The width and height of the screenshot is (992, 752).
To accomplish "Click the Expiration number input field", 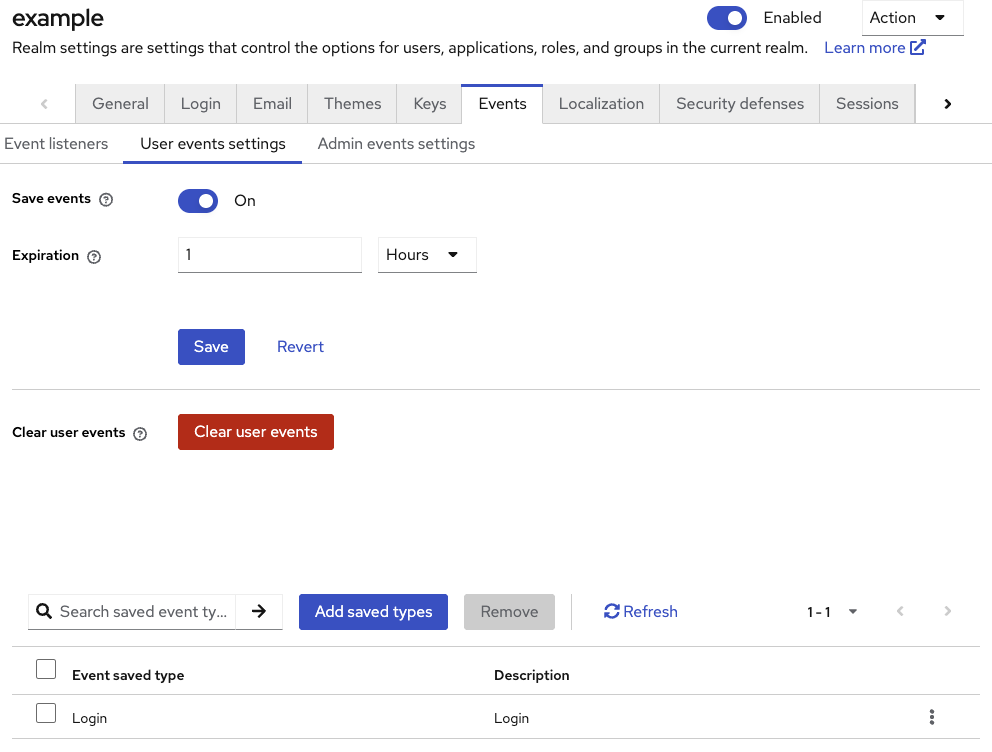I will [269, 255].
